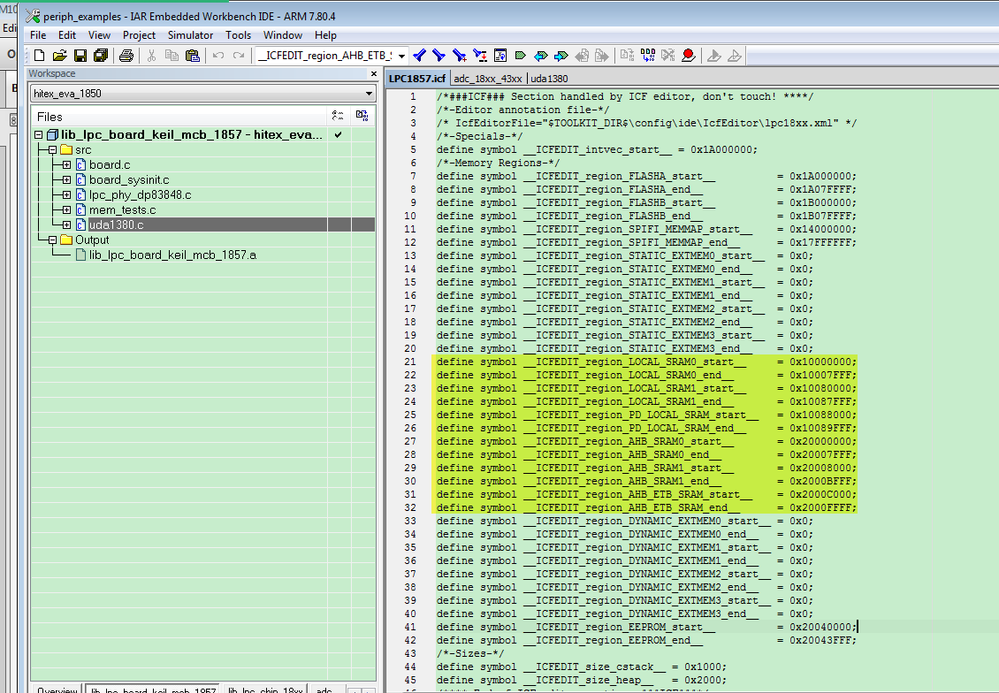This screenshot has width=999, height=693.
Task: Click the Compile toolbar icon
Action: (627, 56)
